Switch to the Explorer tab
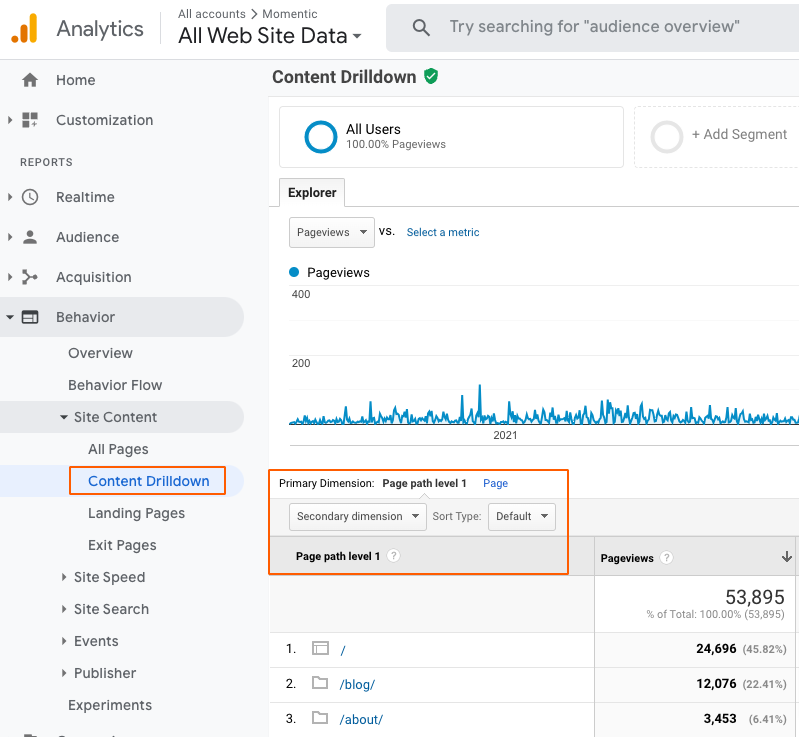 point(312,193)
